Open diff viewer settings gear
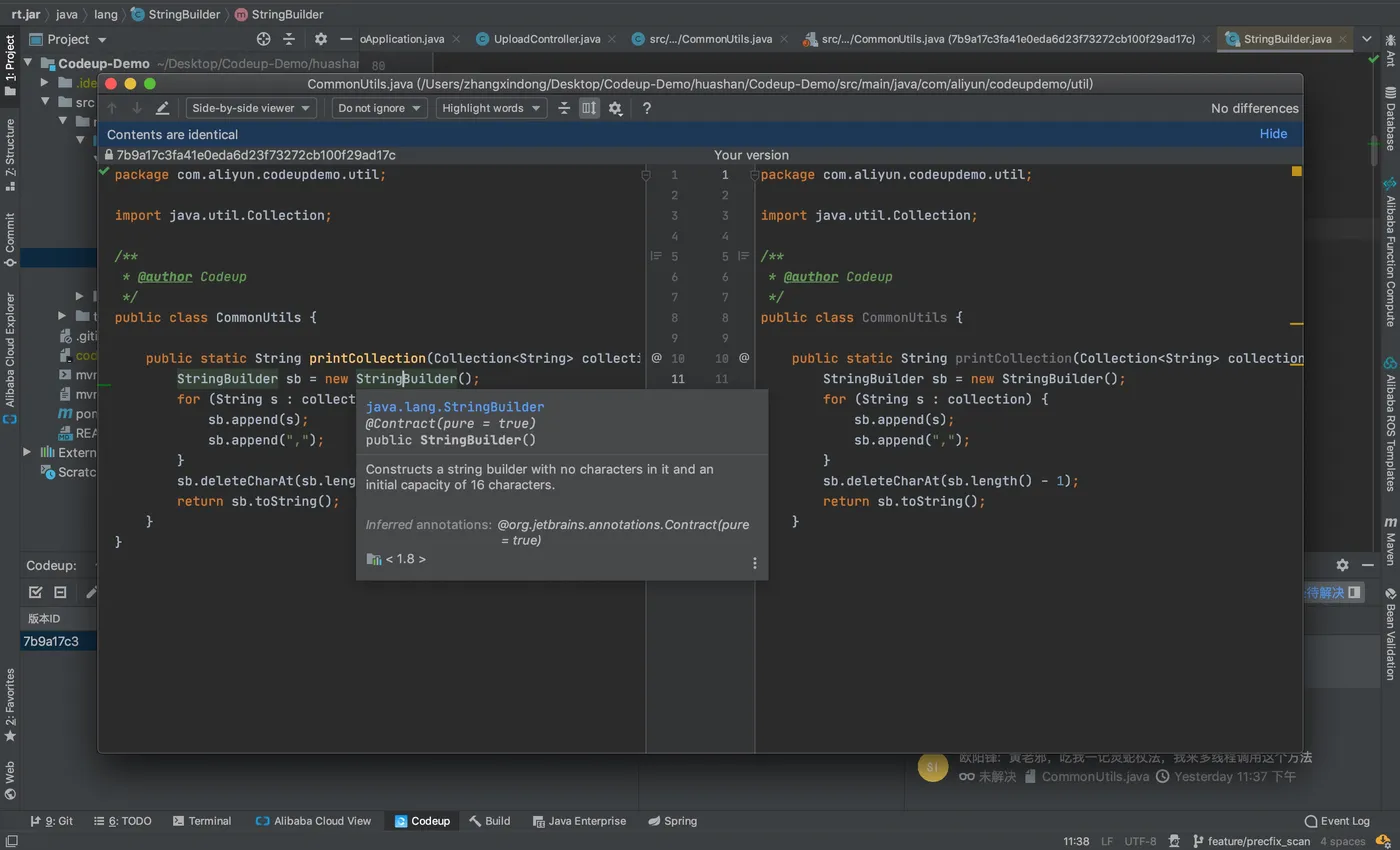 tap(615, 108)
